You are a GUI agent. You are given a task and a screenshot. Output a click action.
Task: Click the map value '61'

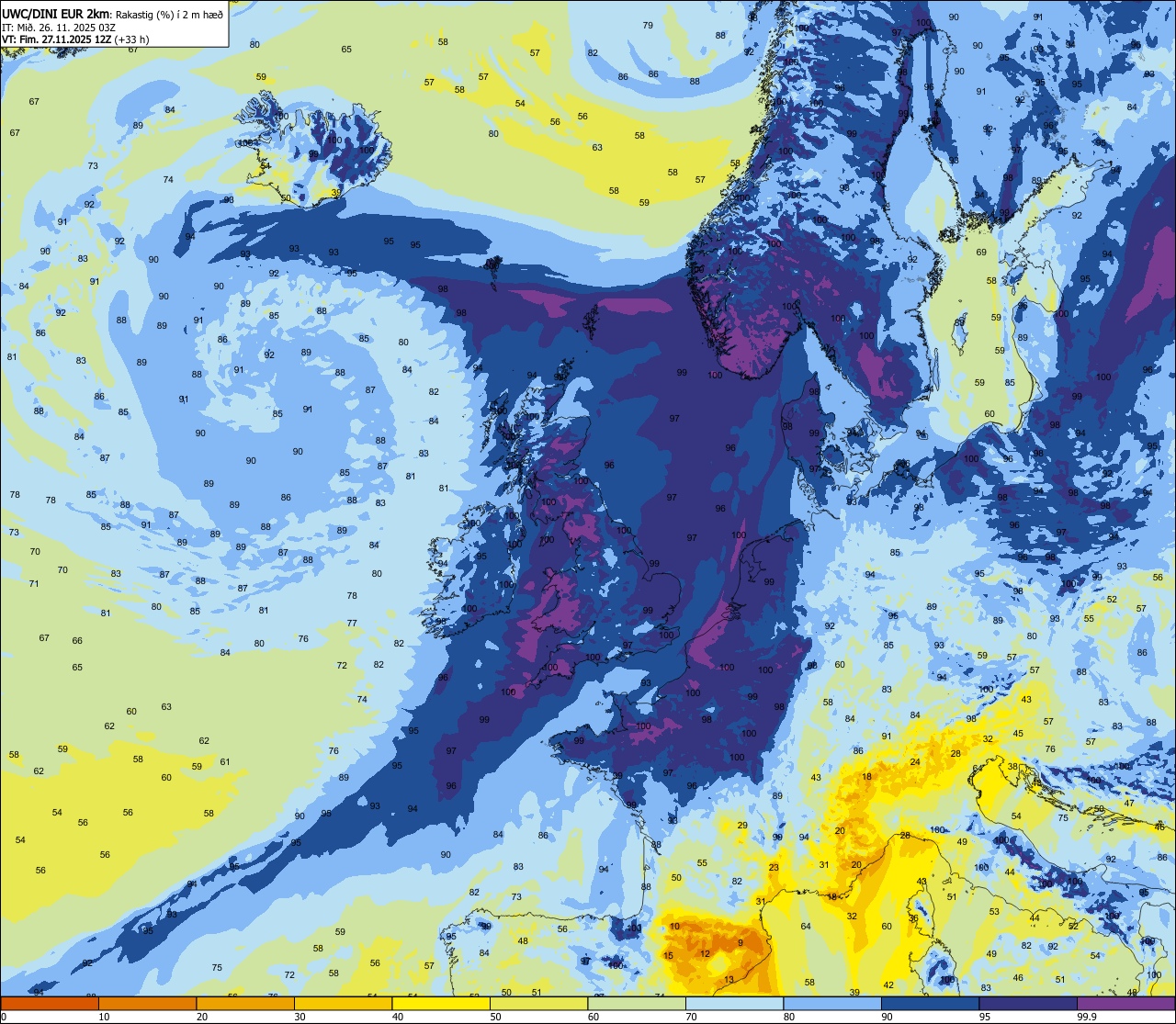pyautogui.click(x=225, y=762)
